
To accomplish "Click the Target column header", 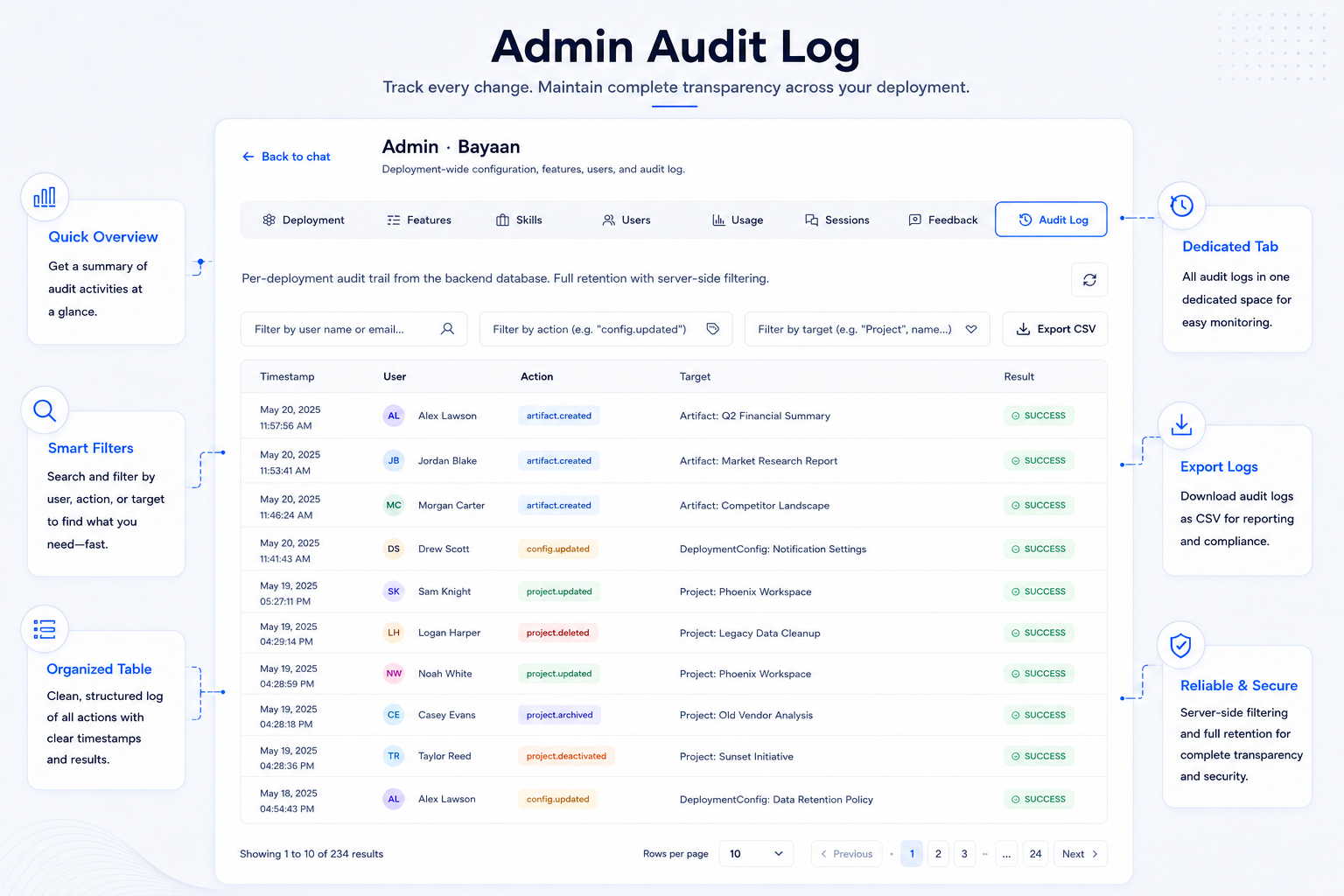I will point(695,376).
